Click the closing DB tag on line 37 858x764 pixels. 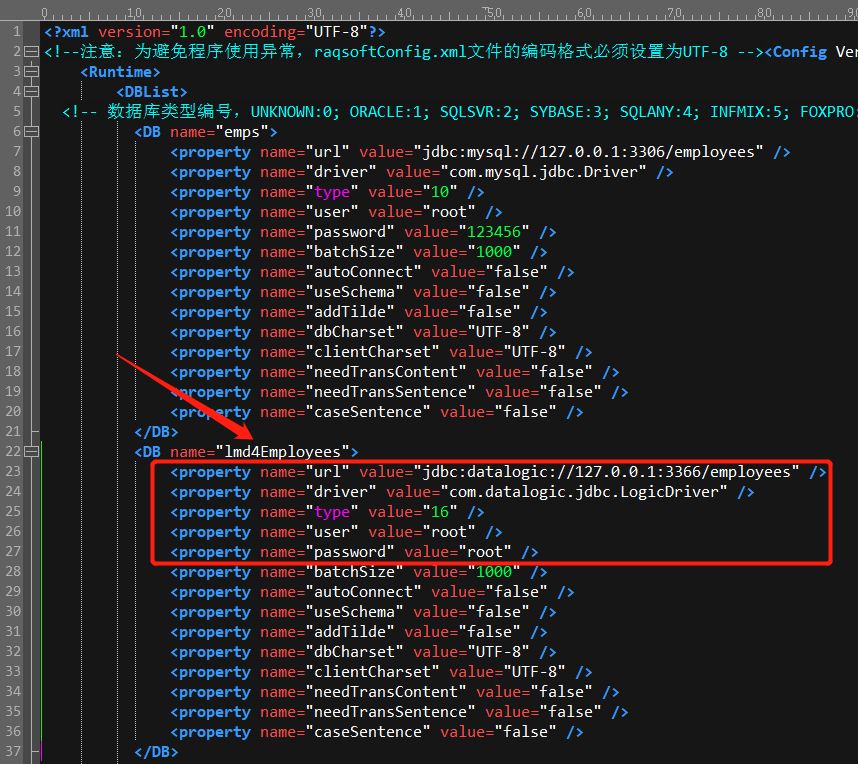coord(156,751)
